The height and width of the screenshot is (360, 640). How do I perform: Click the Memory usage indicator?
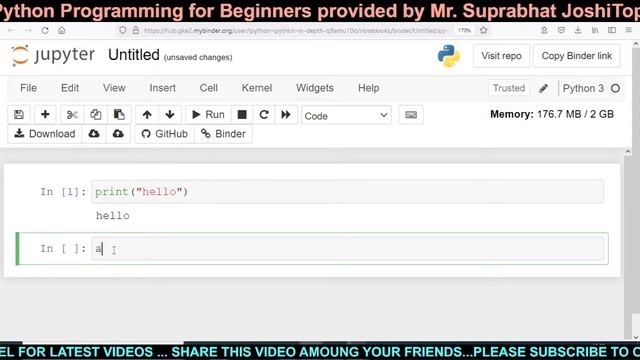coord(552,114)
